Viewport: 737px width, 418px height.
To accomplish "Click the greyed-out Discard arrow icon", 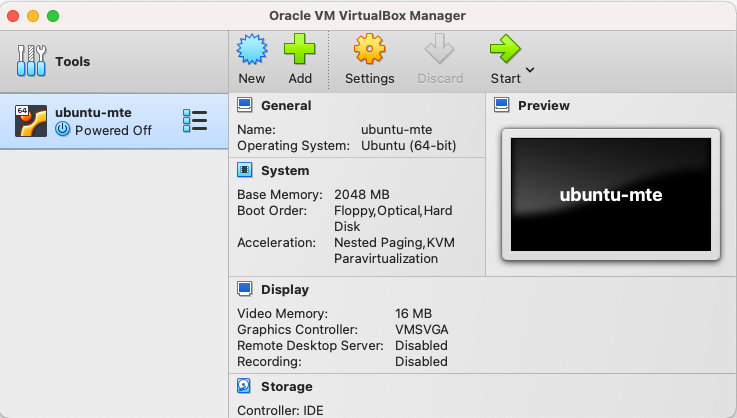I will coord(439,48).
